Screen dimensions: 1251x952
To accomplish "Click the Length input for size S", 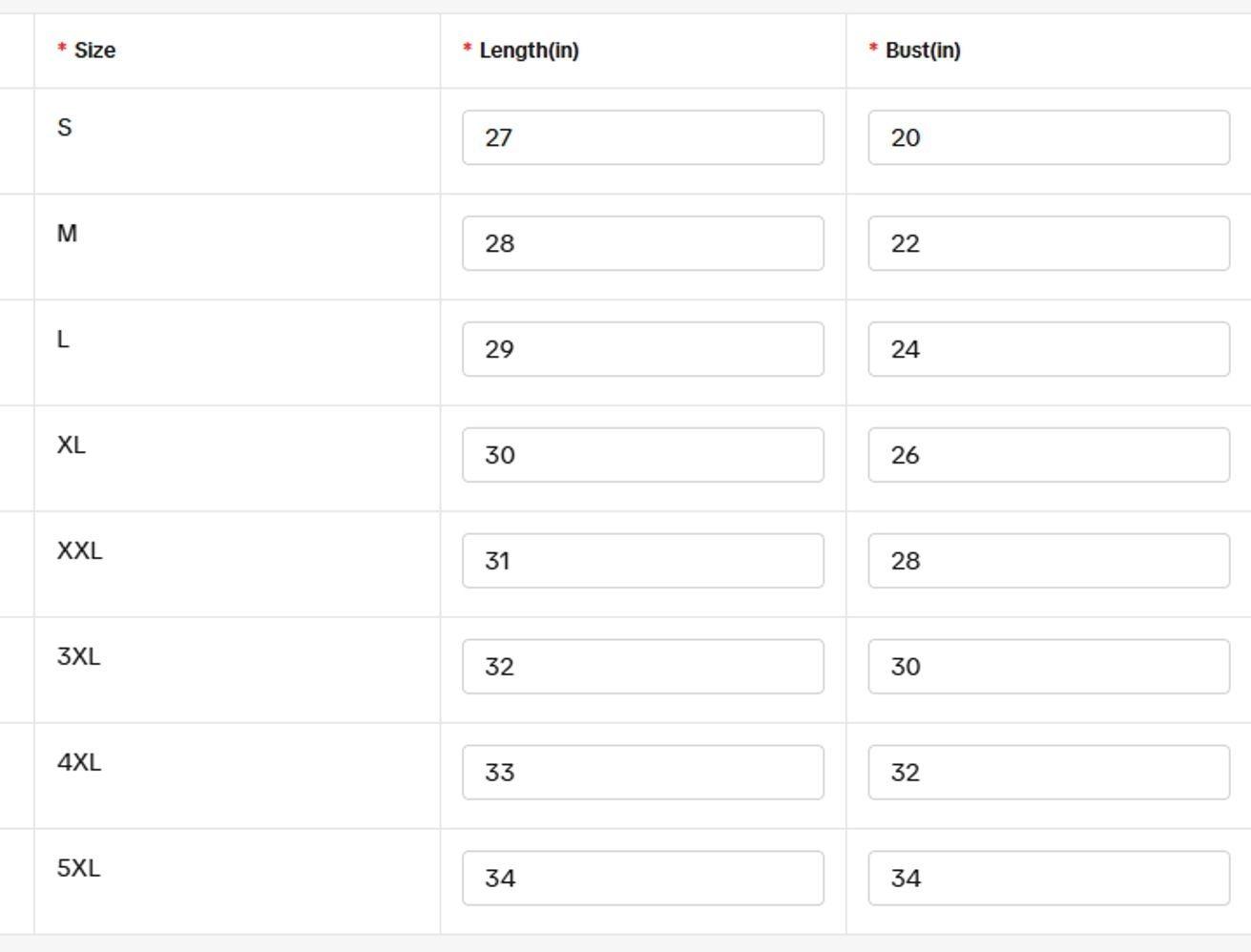I will point(642,137).
